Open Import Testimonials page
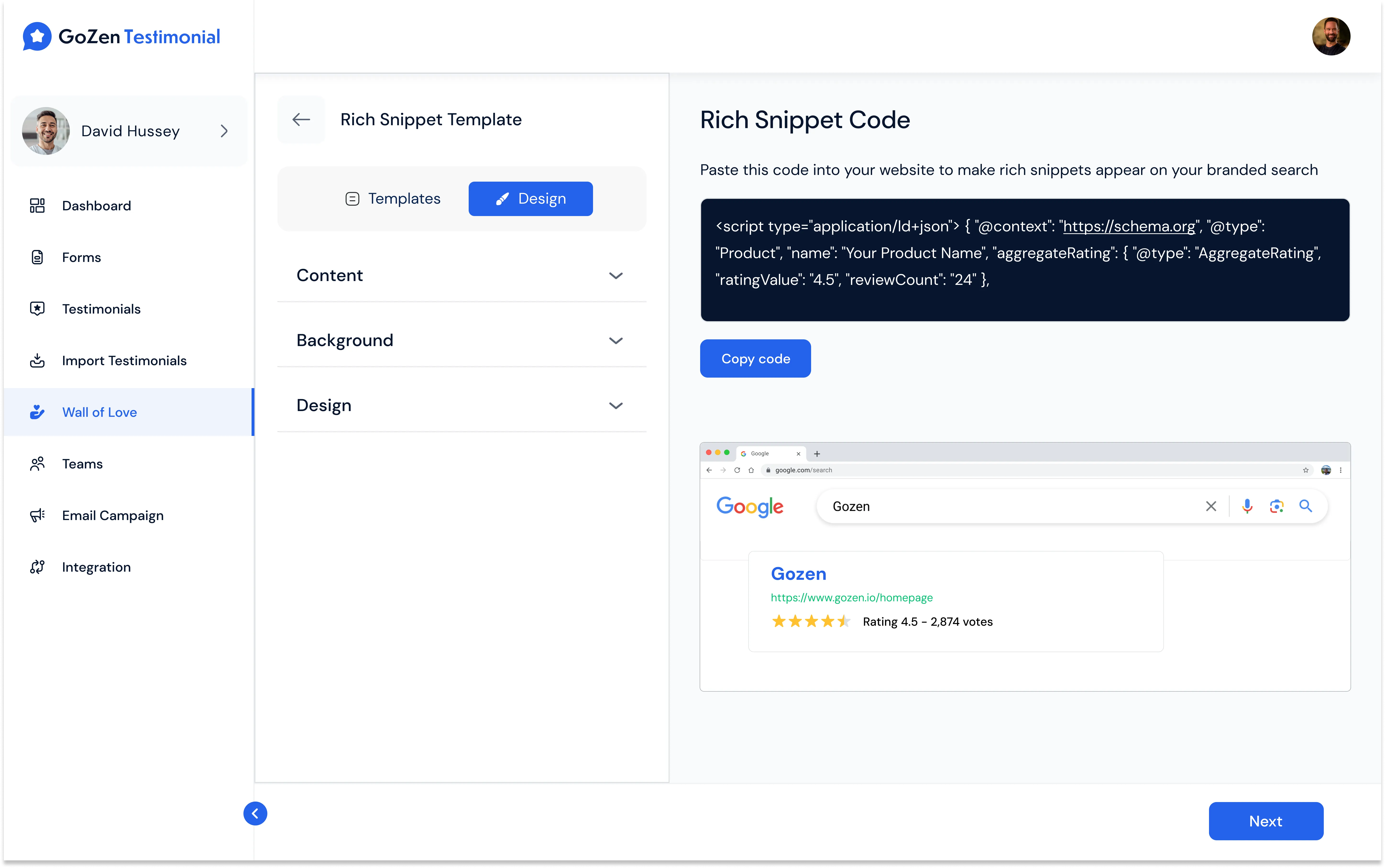Viewport: 1385px width, 868px height. pos(129,361)
